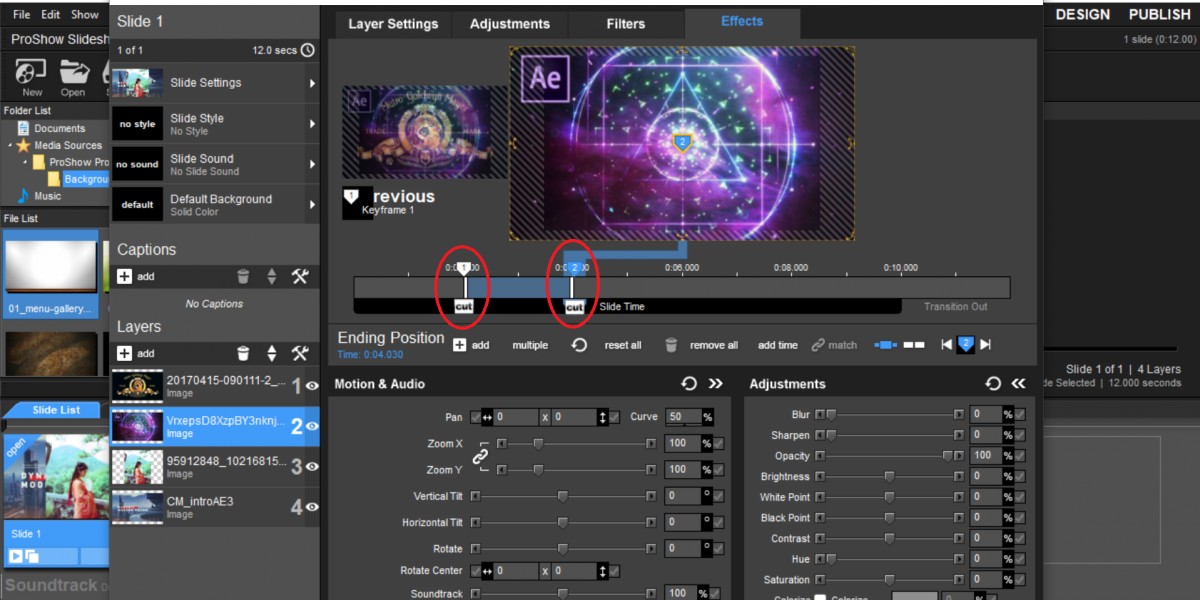Jump to the next keyframe arrow
This screenshot has width=1200, height=600.
tap(985, 345)
